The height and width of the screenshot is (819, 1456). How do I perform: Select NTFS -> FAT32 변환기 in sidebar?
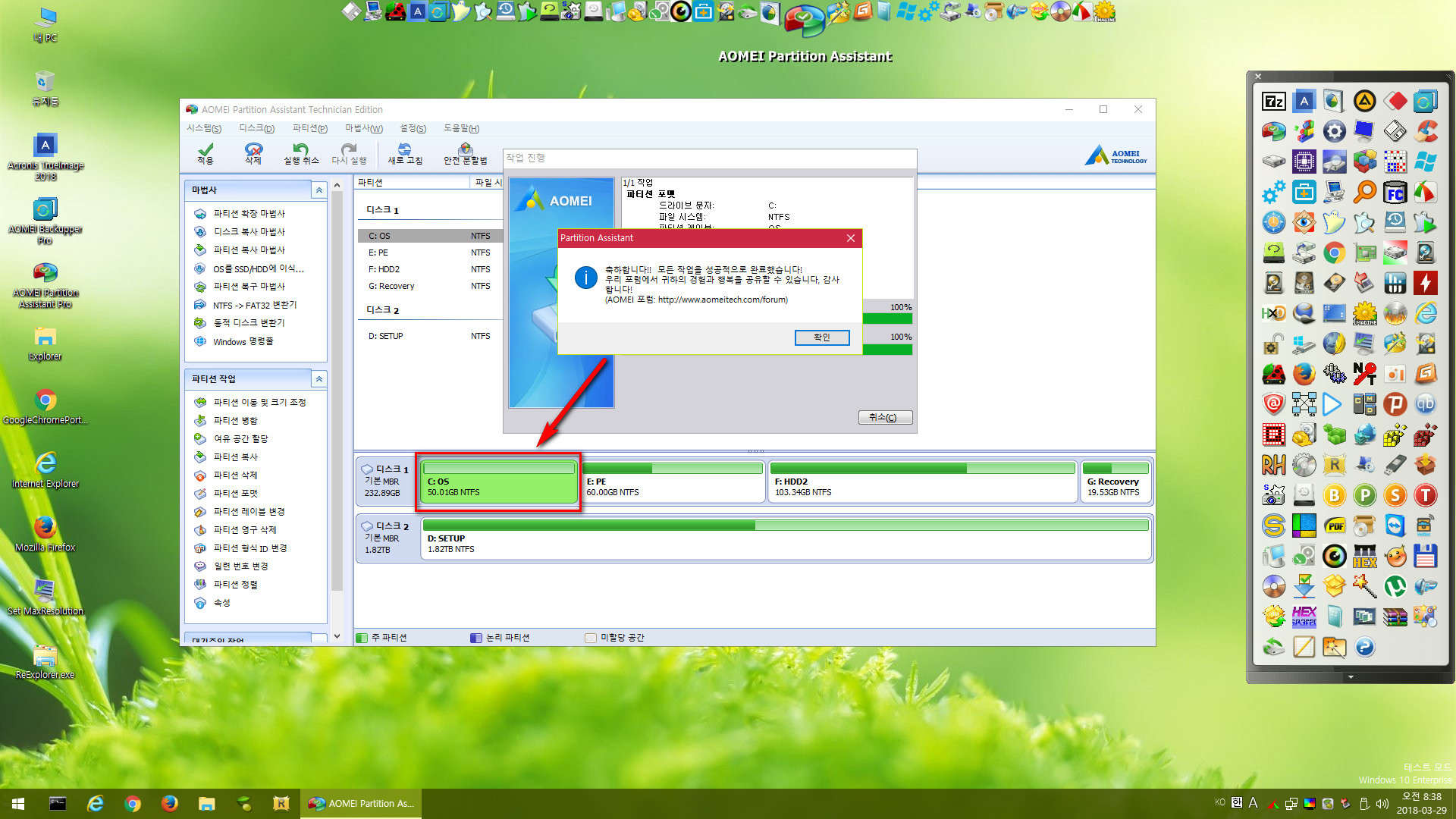pyautogui.click(x=254, y=305)
